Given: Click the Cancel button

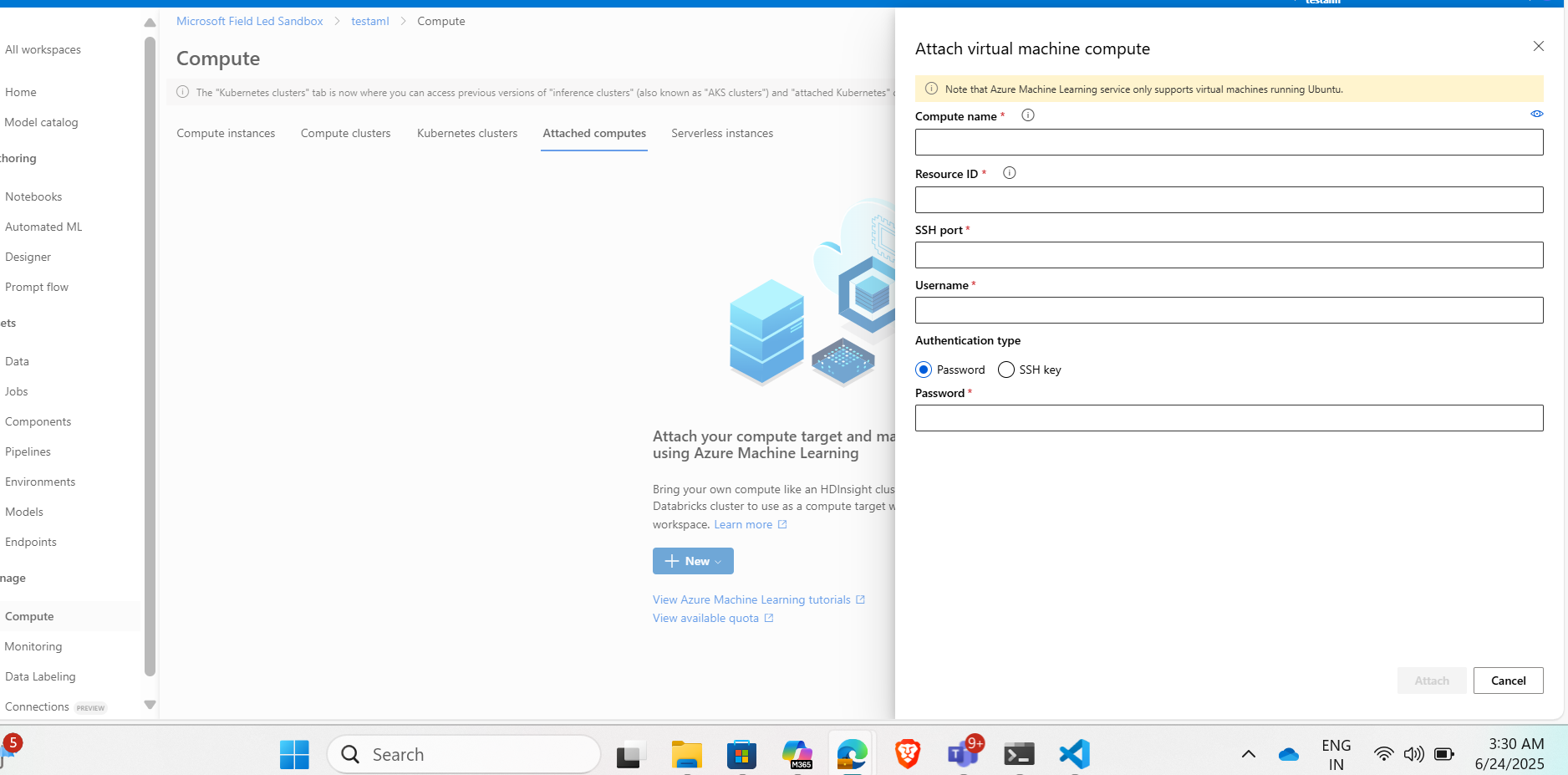Looking at the screenshot, I should click(x=1508, y=681).
